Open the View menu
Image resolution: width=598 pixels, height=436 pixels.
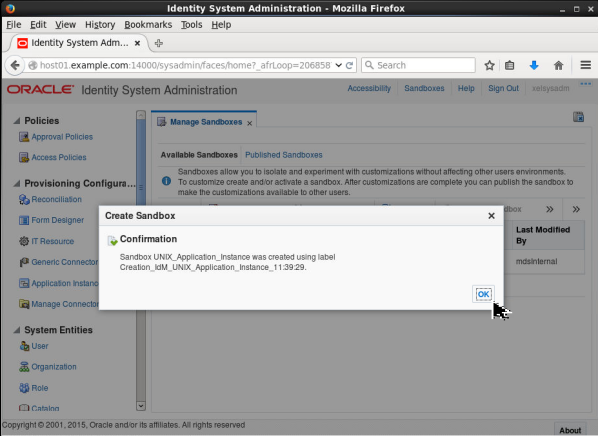pyautogui.click(x=65, y=25)
